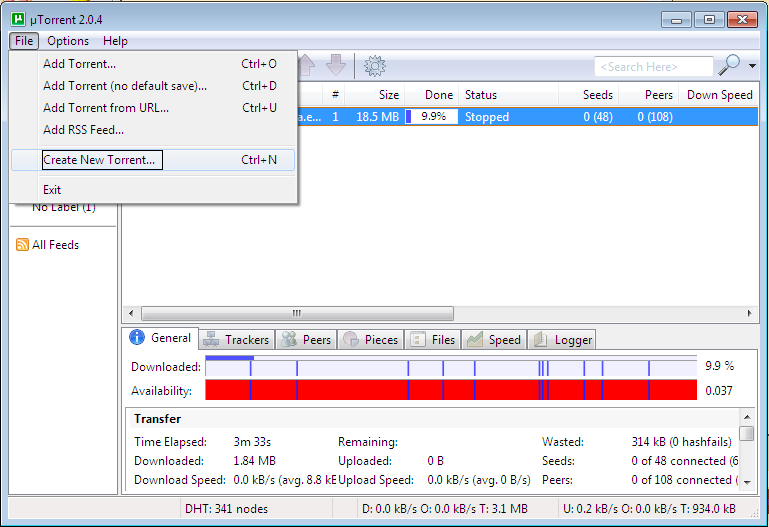
Task: Click the Transfer section heading
Action: (157, 419)
